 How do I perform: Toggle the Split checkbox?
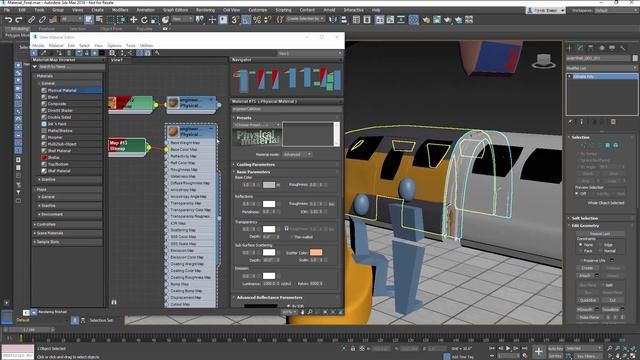click(603, 285)
